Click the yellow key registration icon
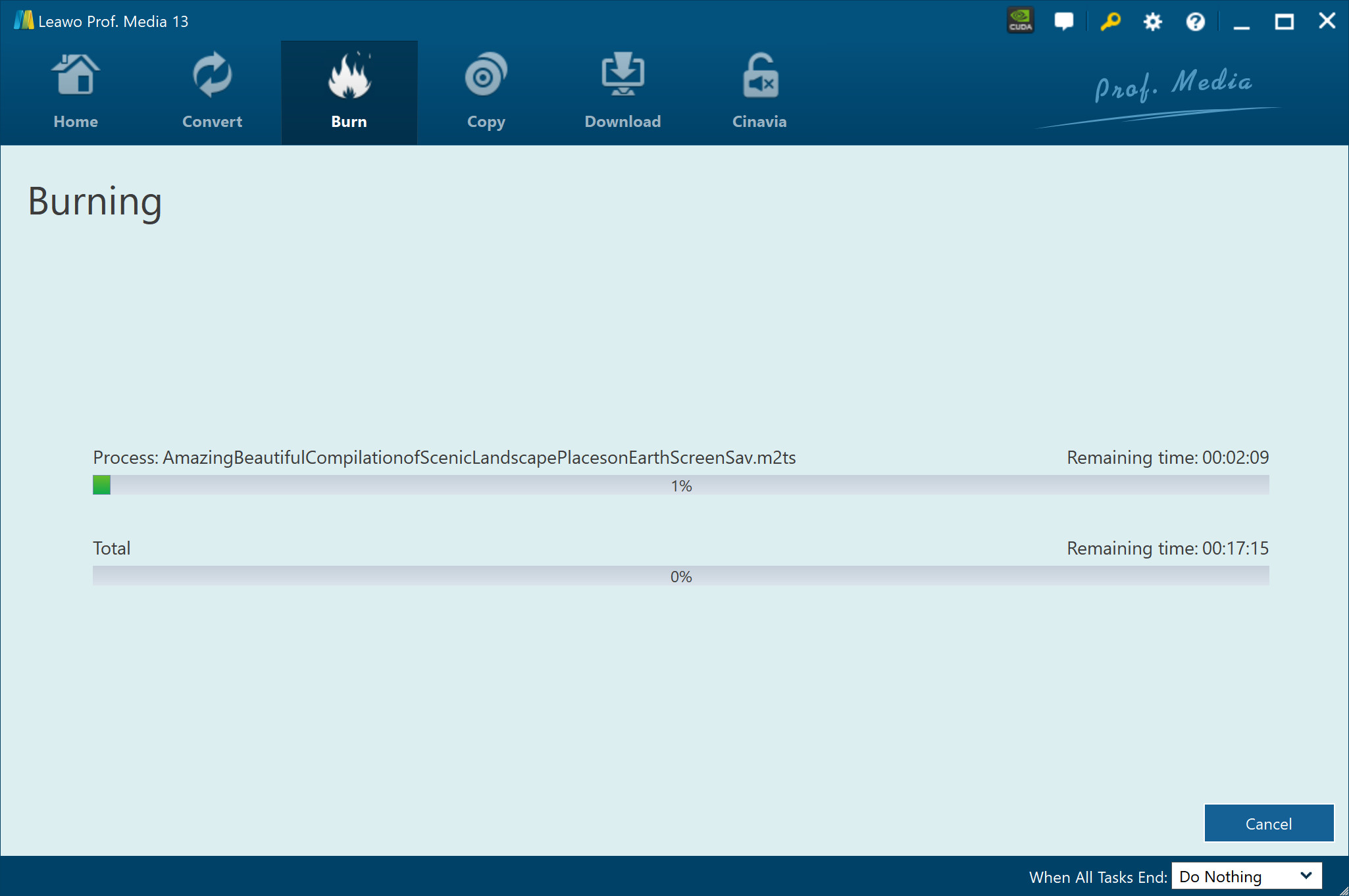The width and height of the screenshot is (1349, 896). pyautogui.click(x=1110, y=21)
